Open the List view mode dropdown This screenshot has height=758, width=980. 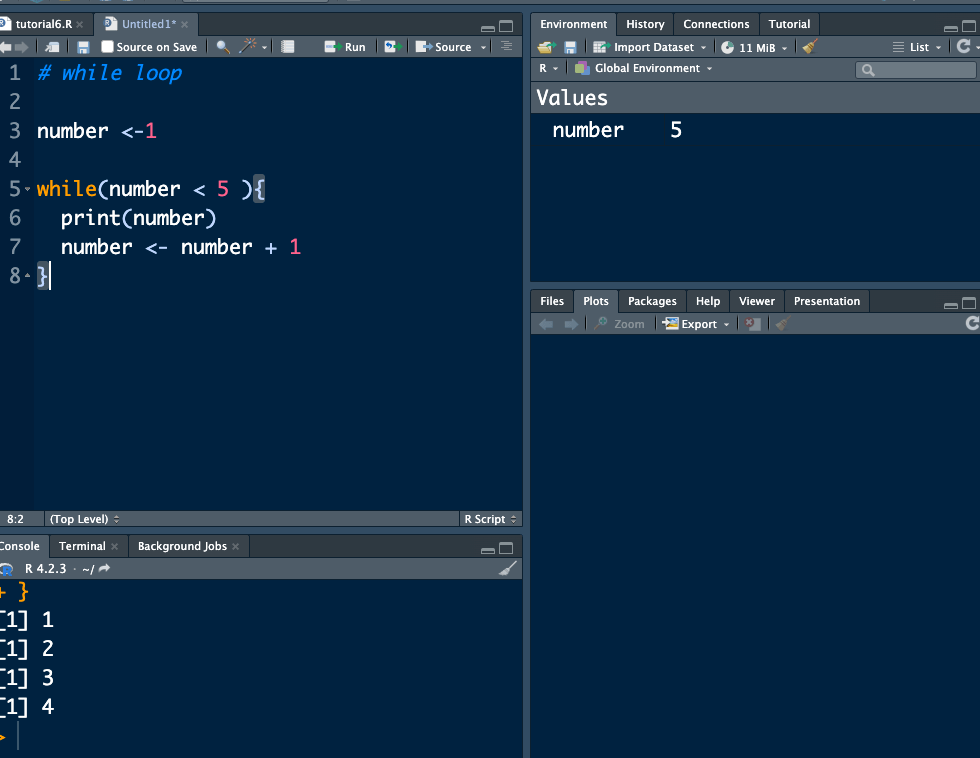tap(917, 47)
